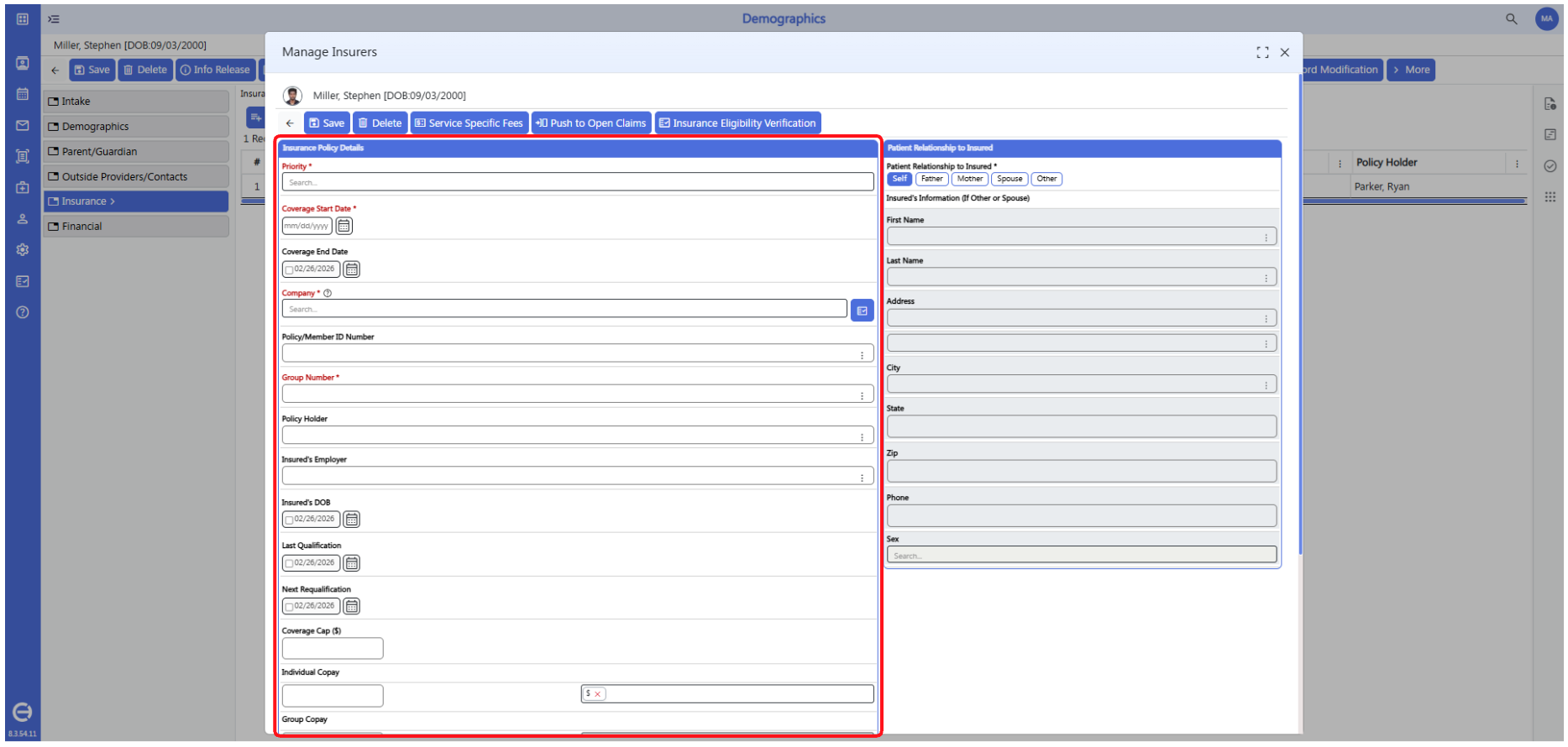Click Info Release button in background toolbar
Viewport: 1568px width, 747px height.
pyautogui.click(x=215, y=70)
